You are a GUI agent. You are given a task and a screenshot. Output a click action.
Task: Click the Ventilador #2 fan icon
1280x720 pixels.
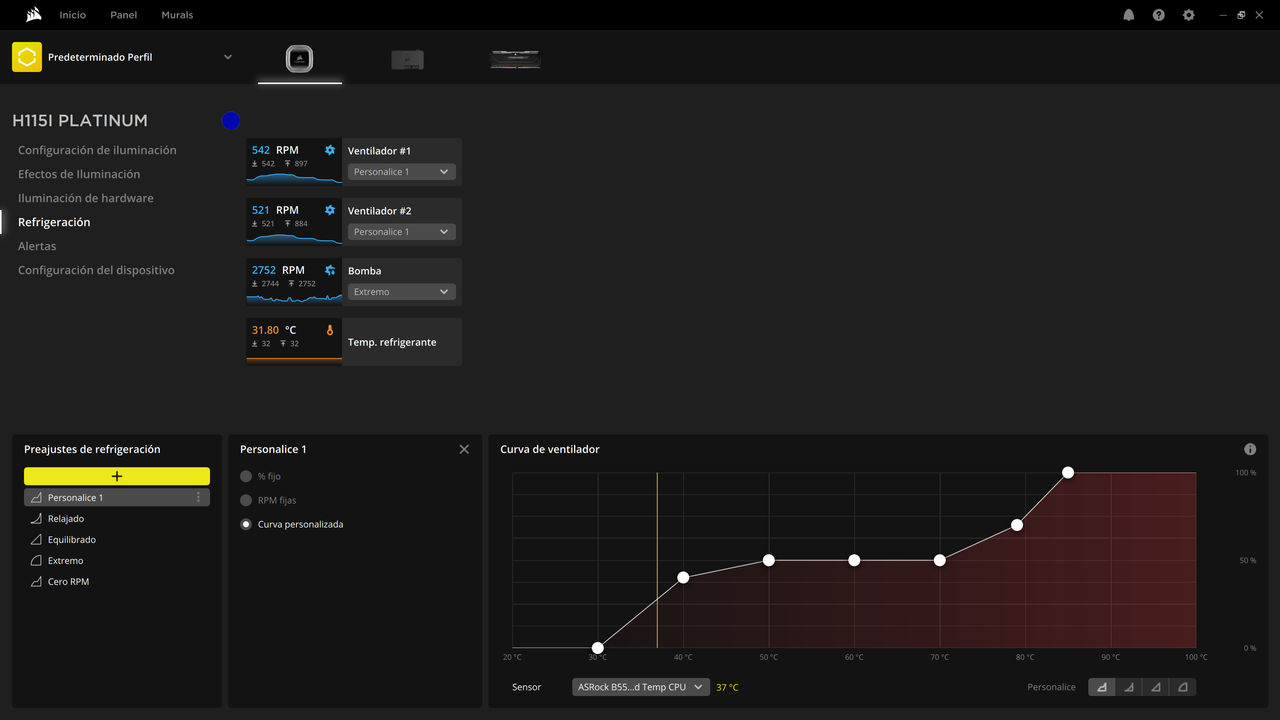click(330, 210)
